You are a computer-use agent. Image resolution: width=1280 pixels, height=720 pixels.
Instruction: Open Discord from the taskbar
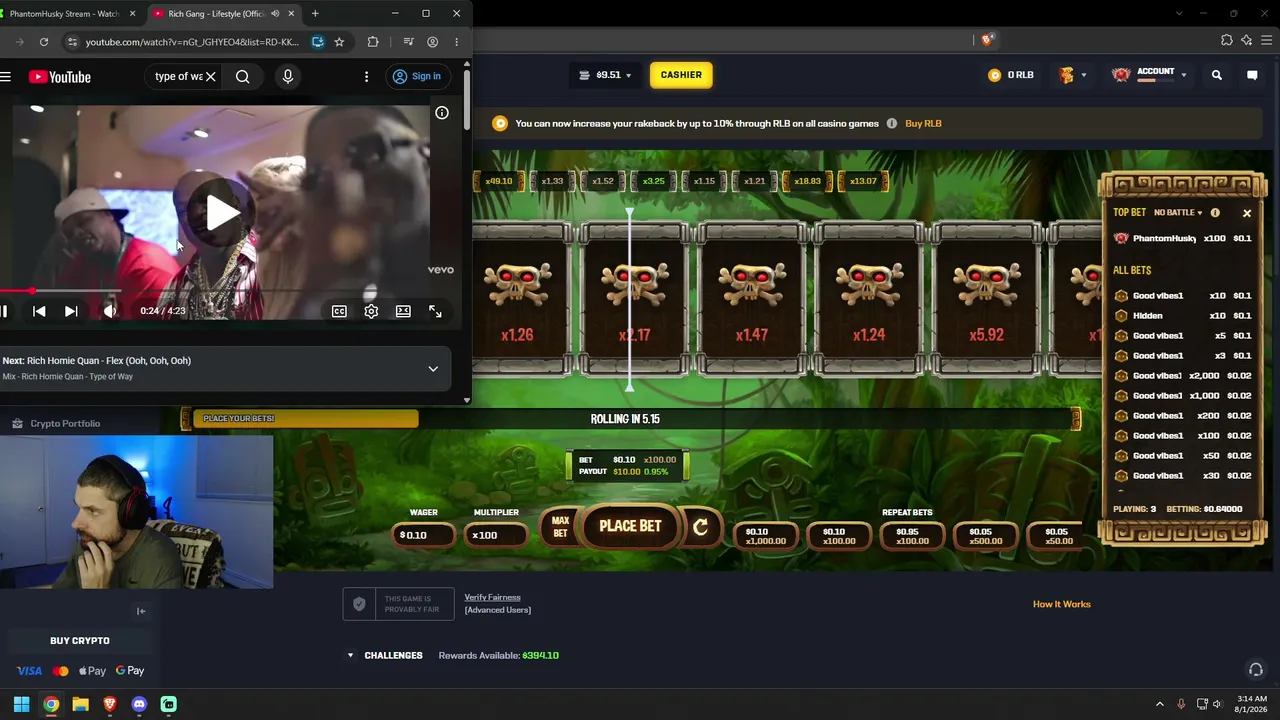click(x=139, y=704)
